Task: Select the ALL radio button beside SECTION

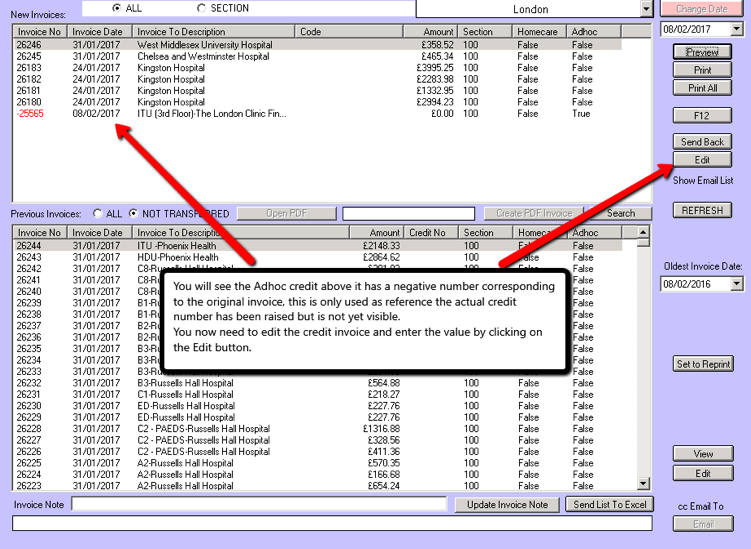Action: point(117,8)
